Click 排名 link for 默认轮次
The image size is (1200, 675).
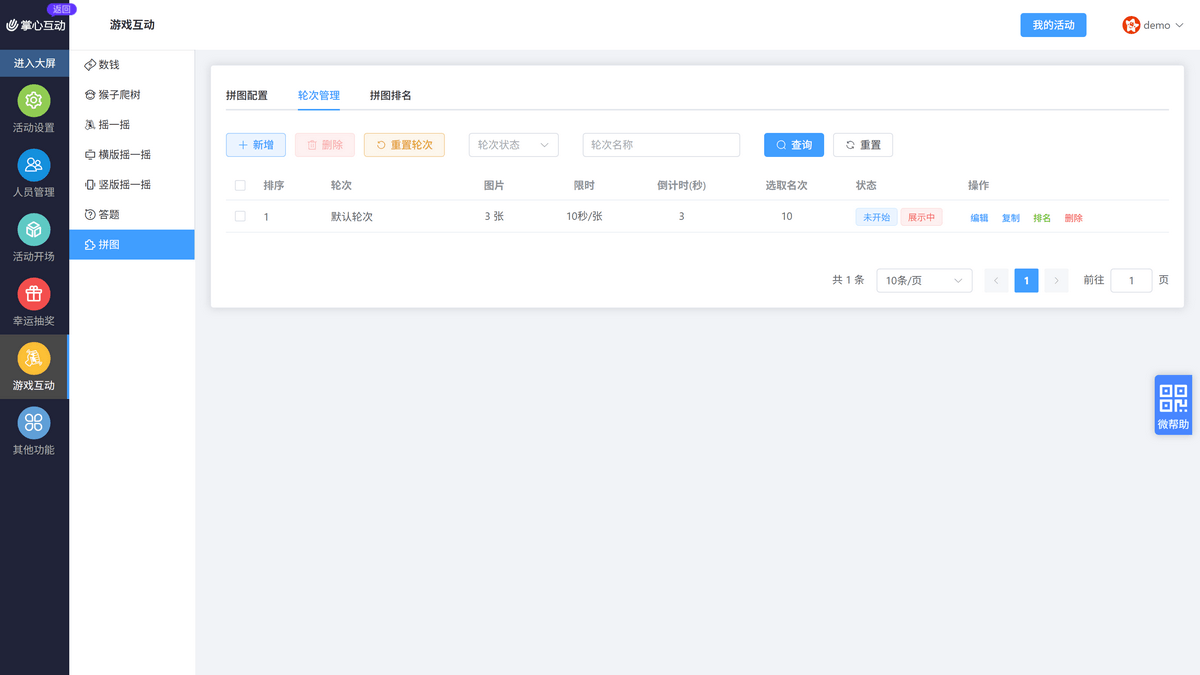[x=1042, y=218]
